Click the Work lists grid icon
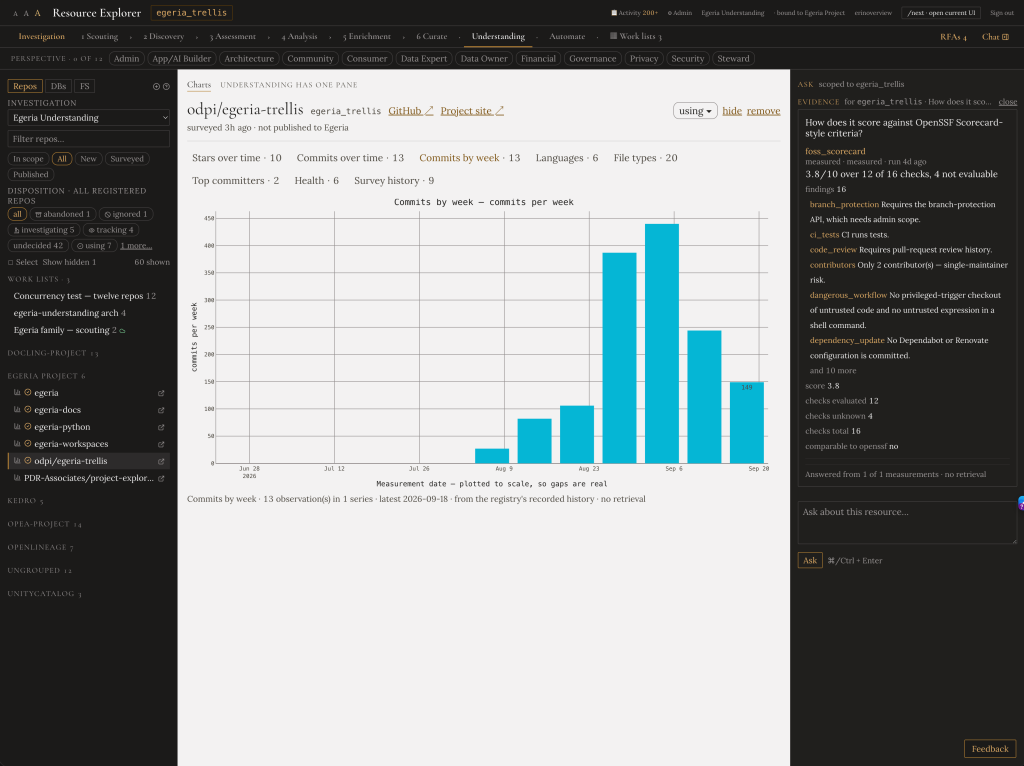The width and height of the screenshot is (1024, 766). pyautogui.click(x=613, y=36)
